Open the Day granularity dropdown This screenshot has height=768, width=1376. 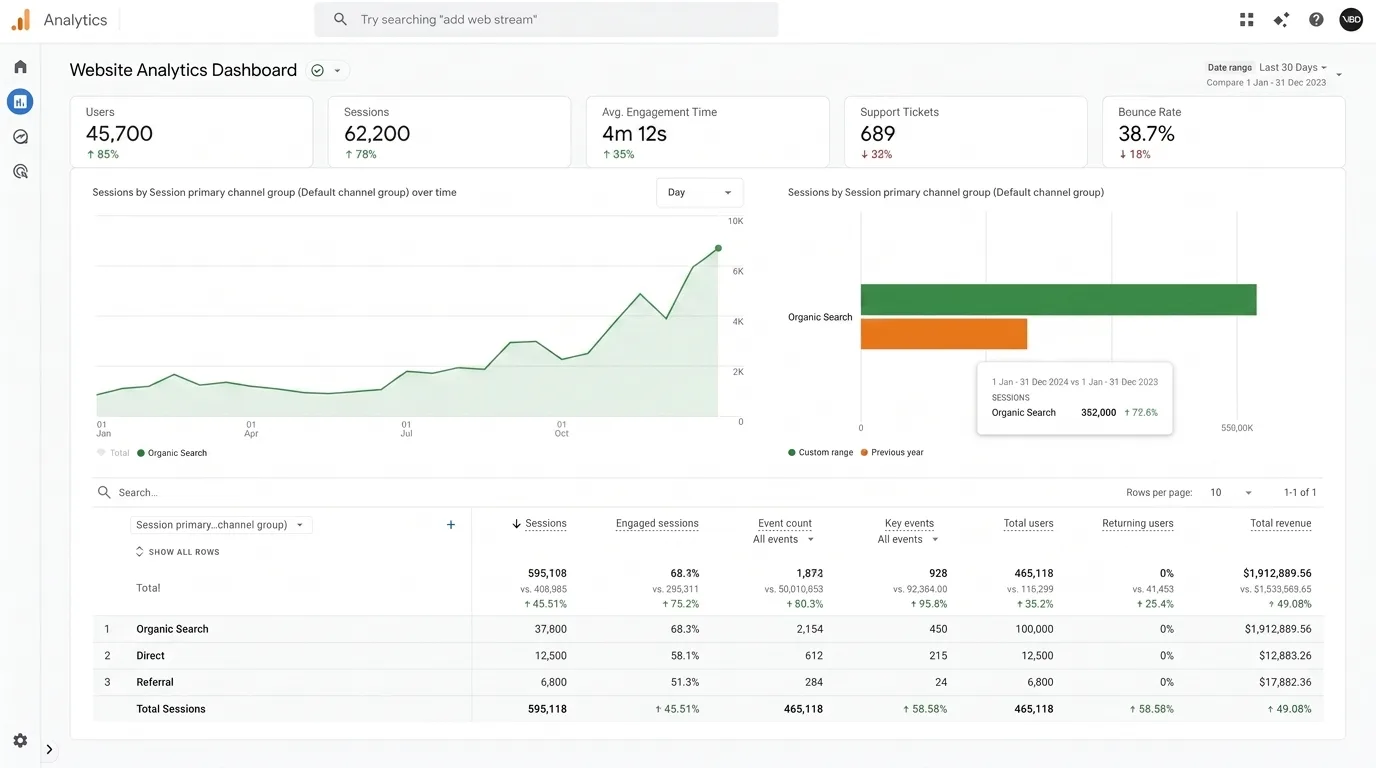point(700,193)
